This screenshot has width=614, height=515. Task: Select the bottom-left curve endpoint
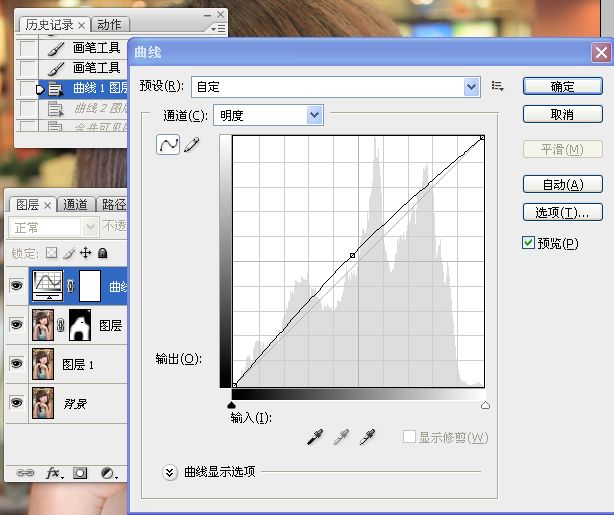pyautogui.click(x=235, y=385)
